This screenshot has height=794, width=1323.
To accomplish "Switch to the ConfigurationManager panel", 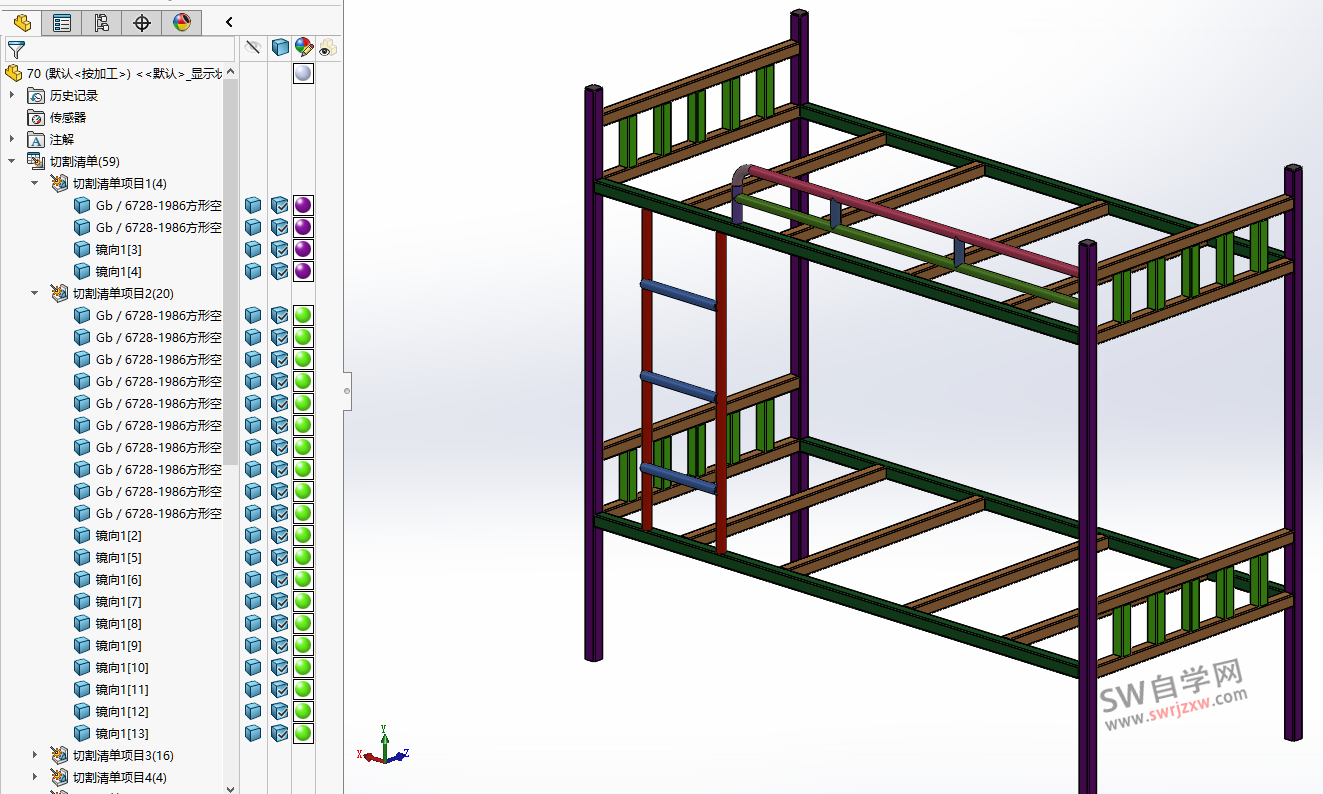I will [x=101, y=23].
